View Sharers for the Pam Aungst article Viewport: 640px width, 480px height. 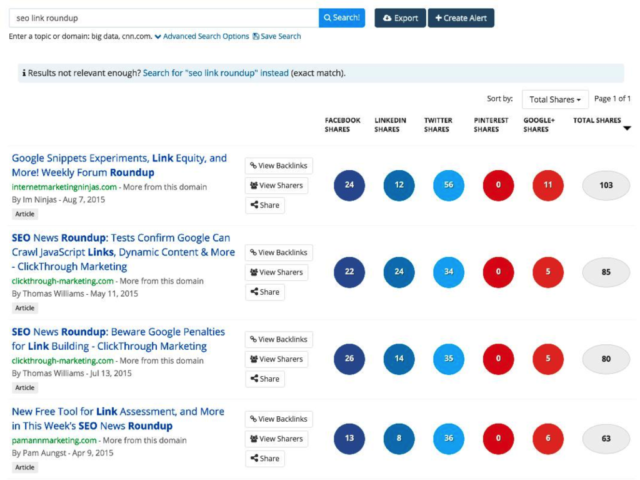276,438
